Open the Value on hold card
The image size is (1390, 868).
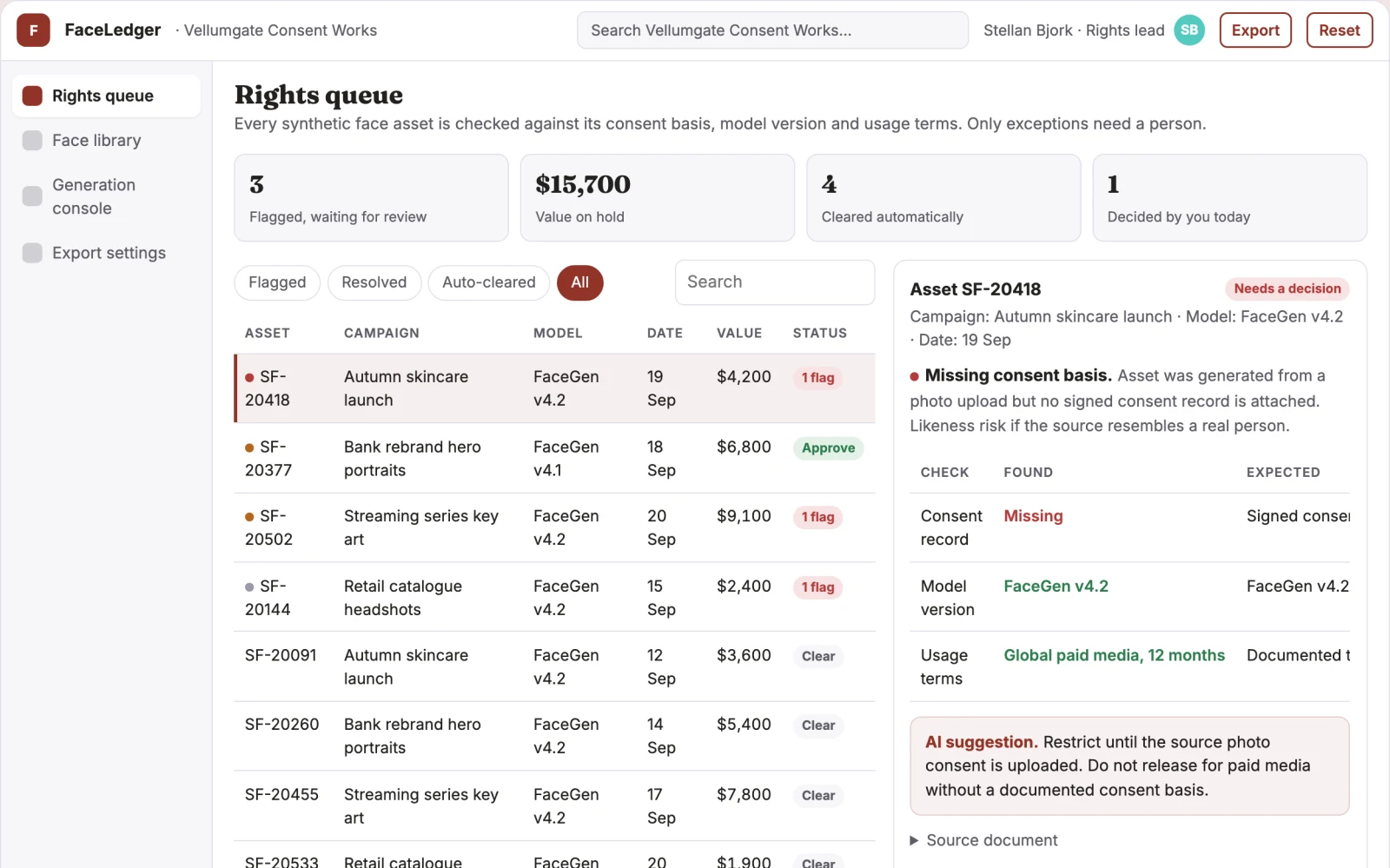click(658, 198)
